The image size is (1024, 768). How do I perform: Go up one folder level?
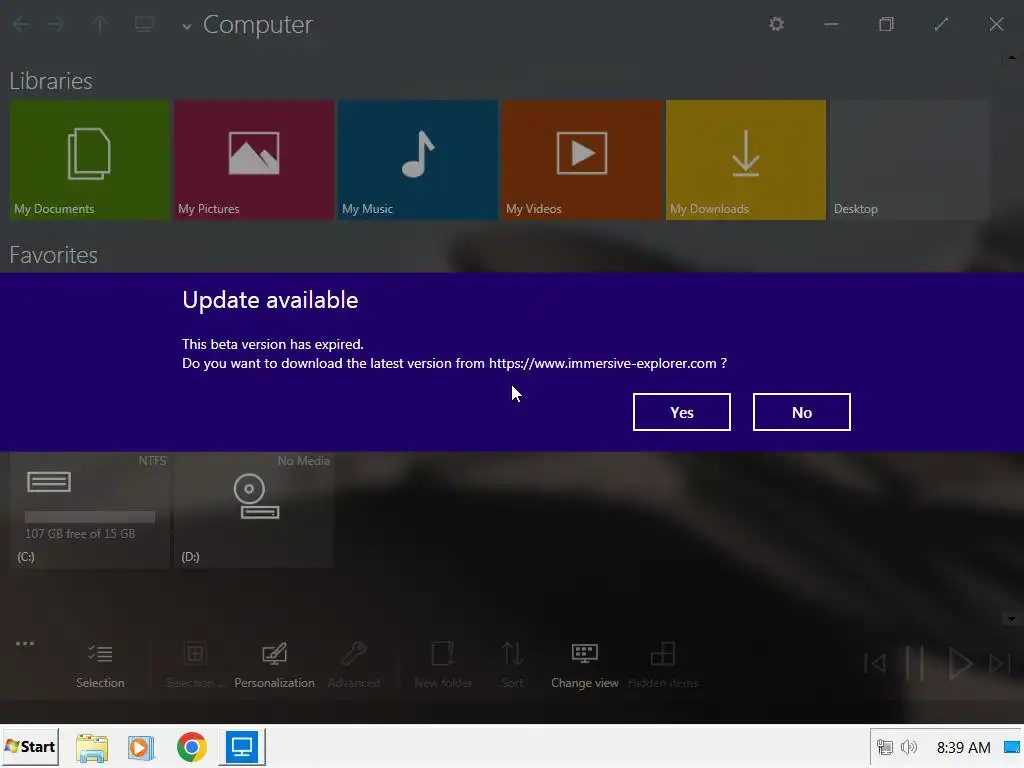(x=99, y=24)
